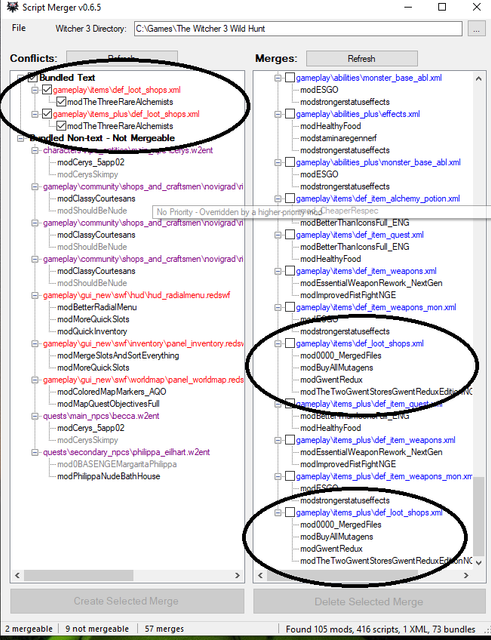Open the directory browse button with ellipsis
Viewport: 491px width, 640px height.
click(476, 29)
